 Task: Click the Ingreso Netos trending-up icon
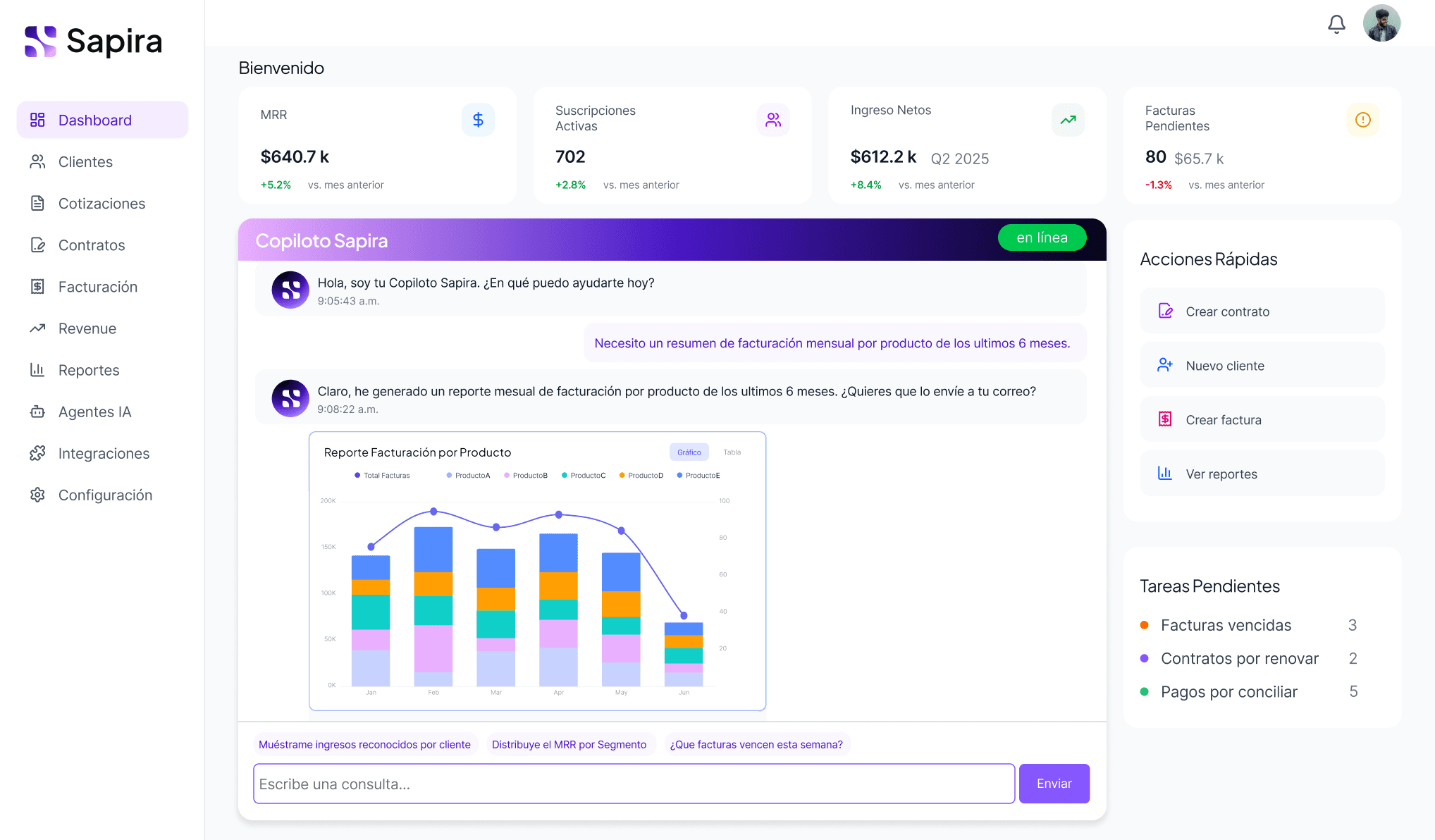(1068, 120)
